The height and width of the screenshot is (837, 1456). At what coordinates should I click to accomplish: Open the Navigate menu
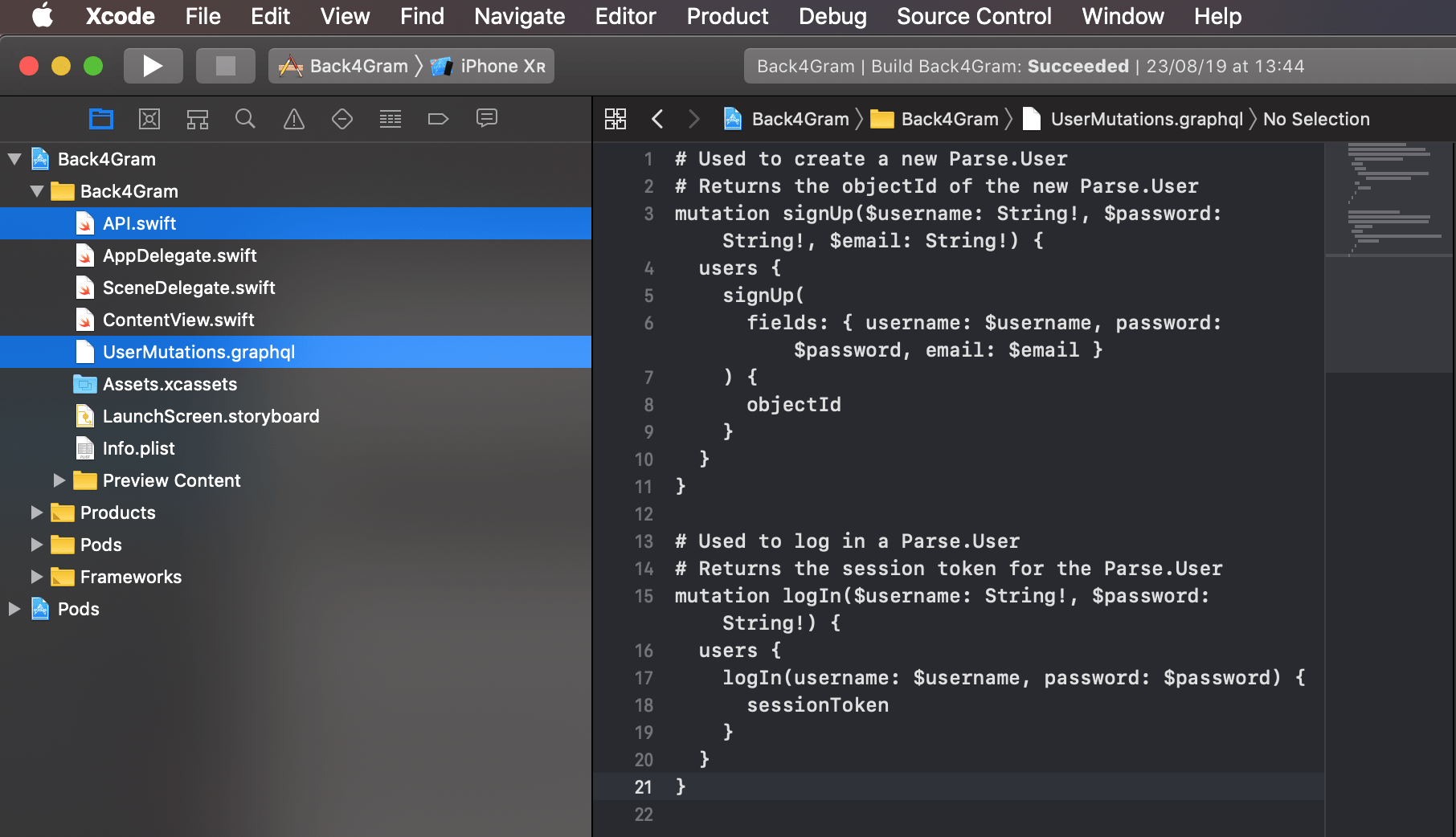[x=518, y=16]
